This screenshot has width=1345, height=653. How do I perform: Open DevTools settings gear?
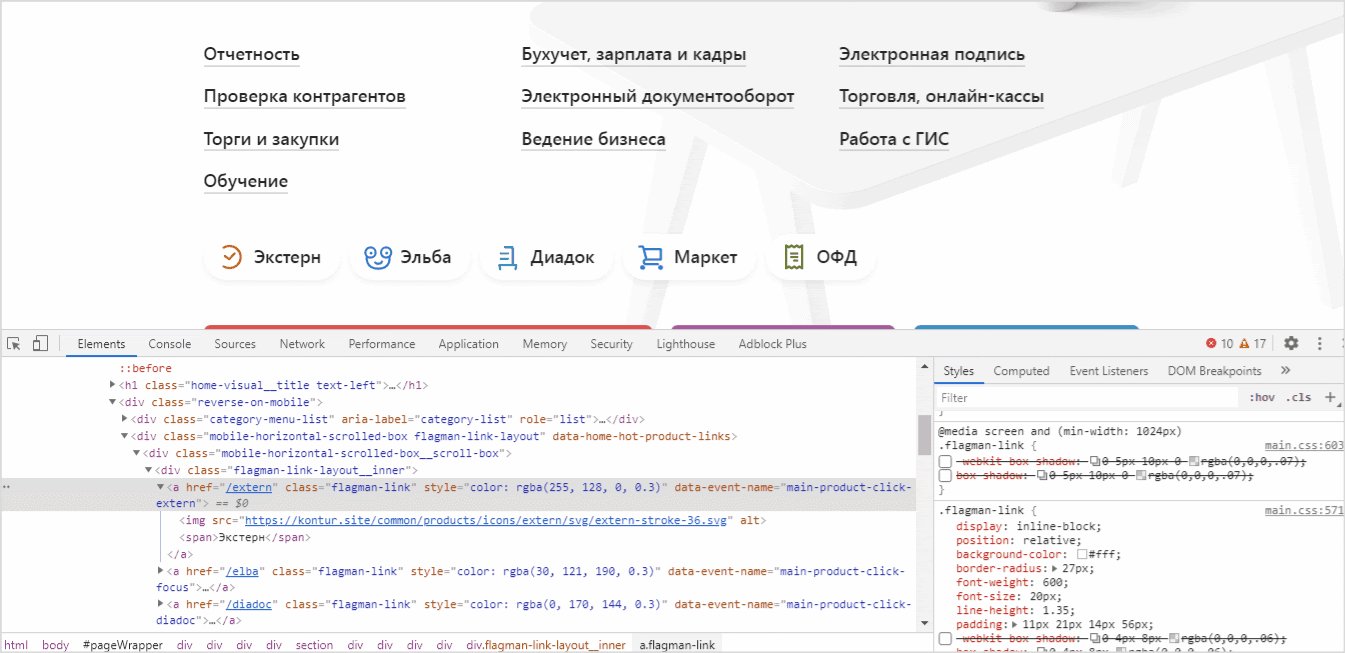(x=1291, y=343)
